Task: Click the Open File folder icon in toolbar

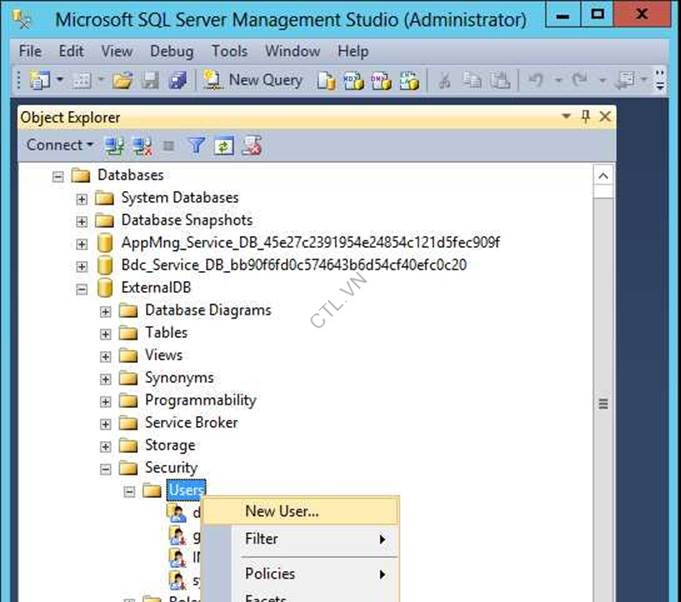Action: [122, 80]
